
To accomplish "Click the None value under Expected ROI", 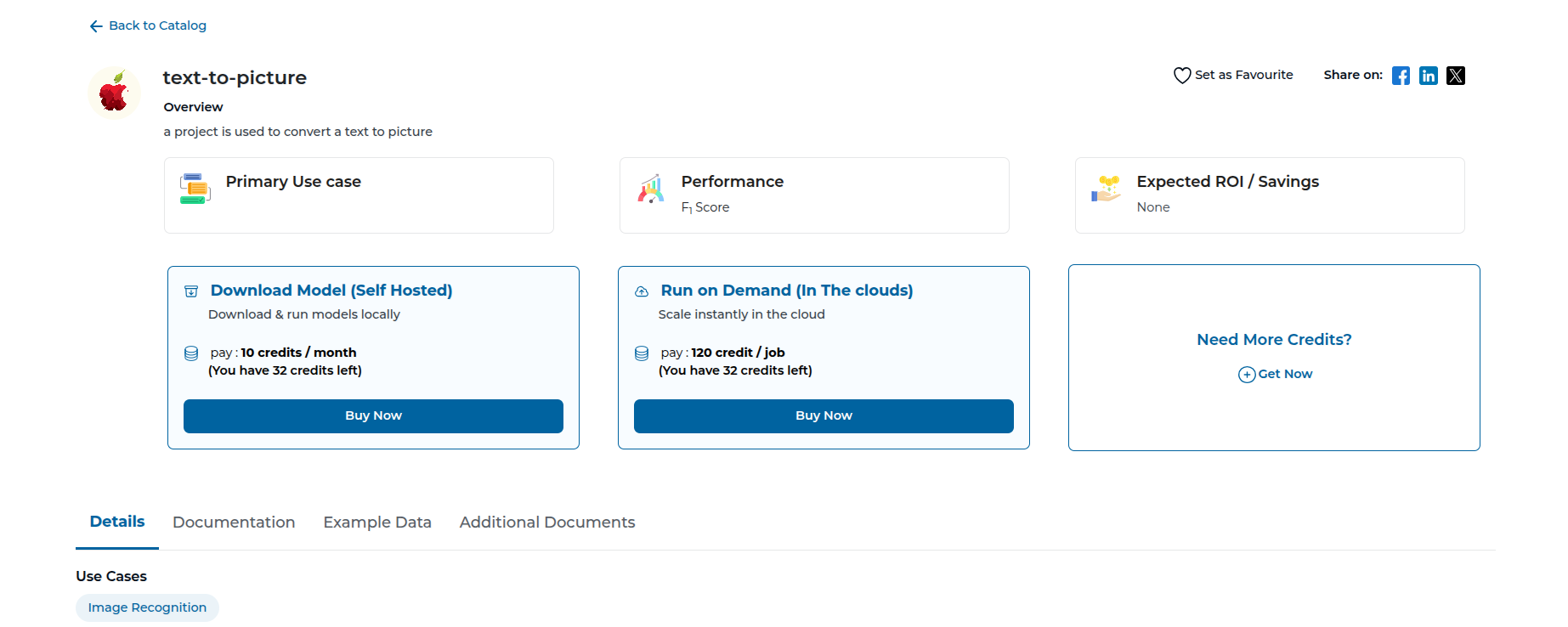I will click(x=1153, y=207).
